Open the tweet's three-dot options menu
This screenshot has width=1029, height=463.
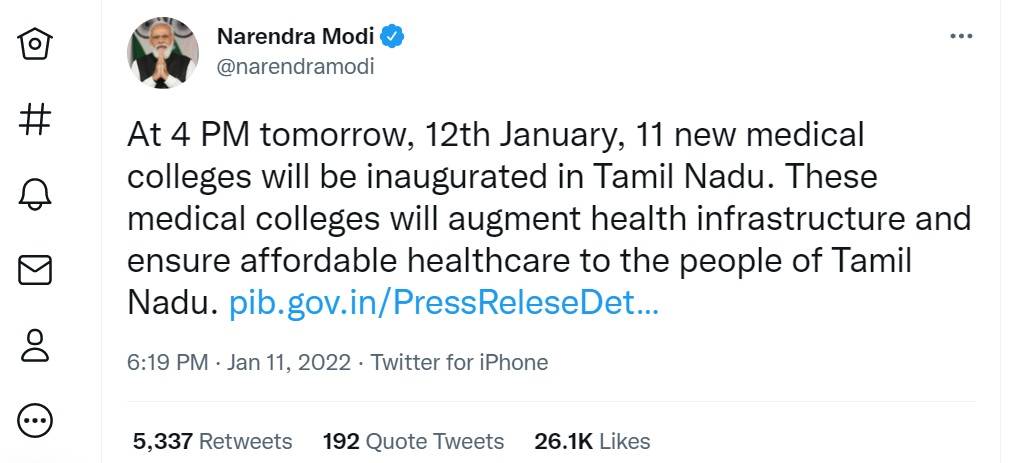960,37
